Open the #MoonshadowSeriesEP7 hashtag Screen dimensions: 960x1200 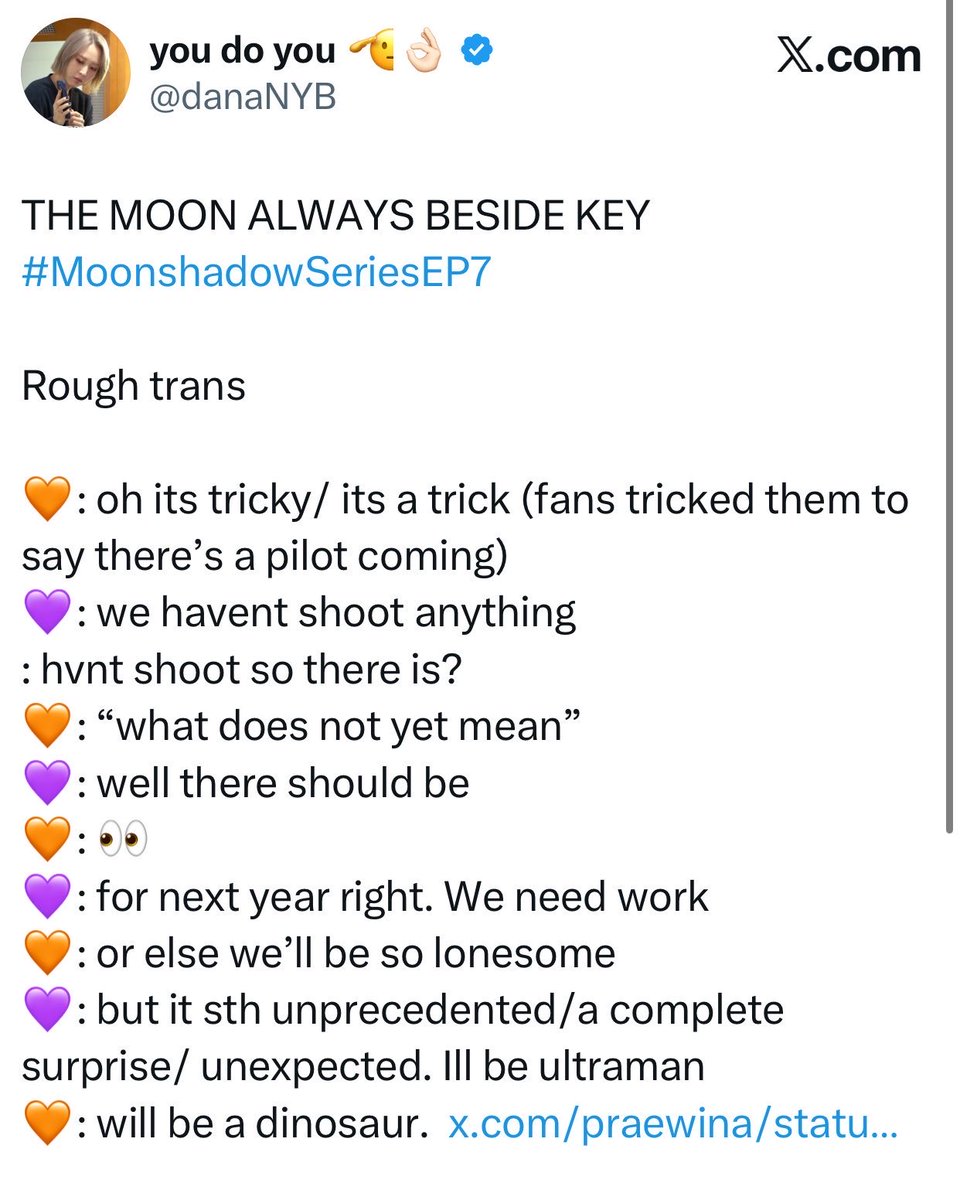256,273
